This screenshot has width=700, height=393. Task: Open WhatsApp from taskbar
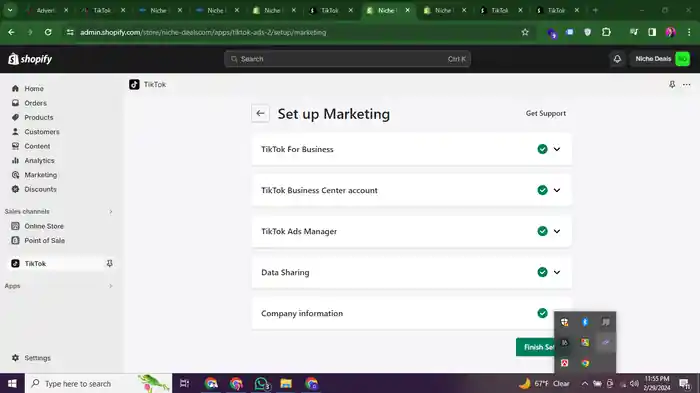click(x=261, y=383)
